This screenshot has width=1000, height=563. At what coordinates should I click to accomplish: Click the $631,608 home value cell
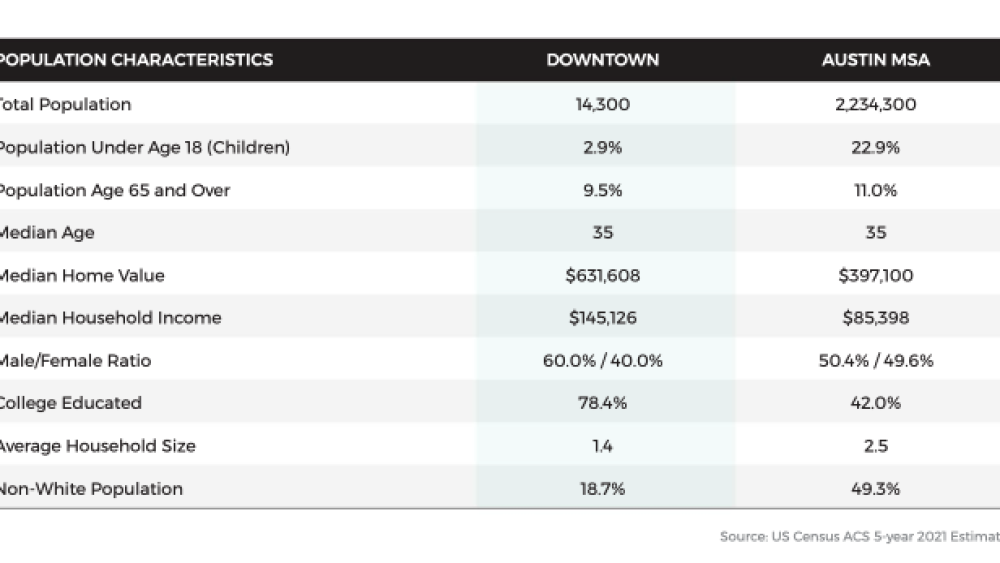[x=602, y=275]
